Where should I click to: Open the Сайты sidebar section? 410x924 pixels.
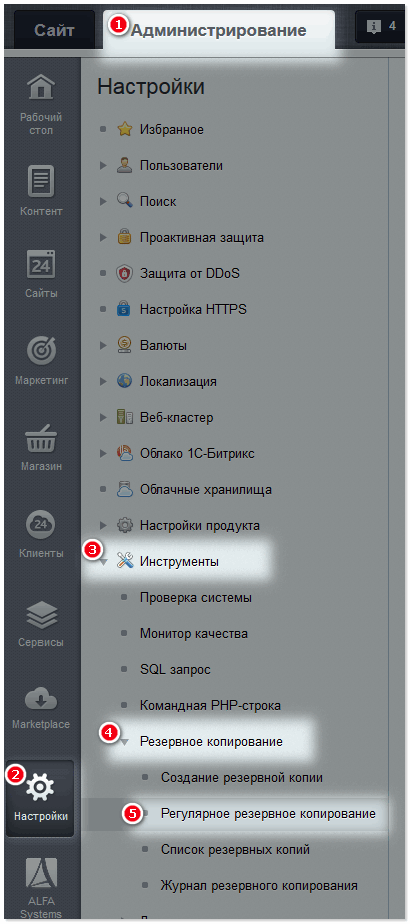coord(41,272)
